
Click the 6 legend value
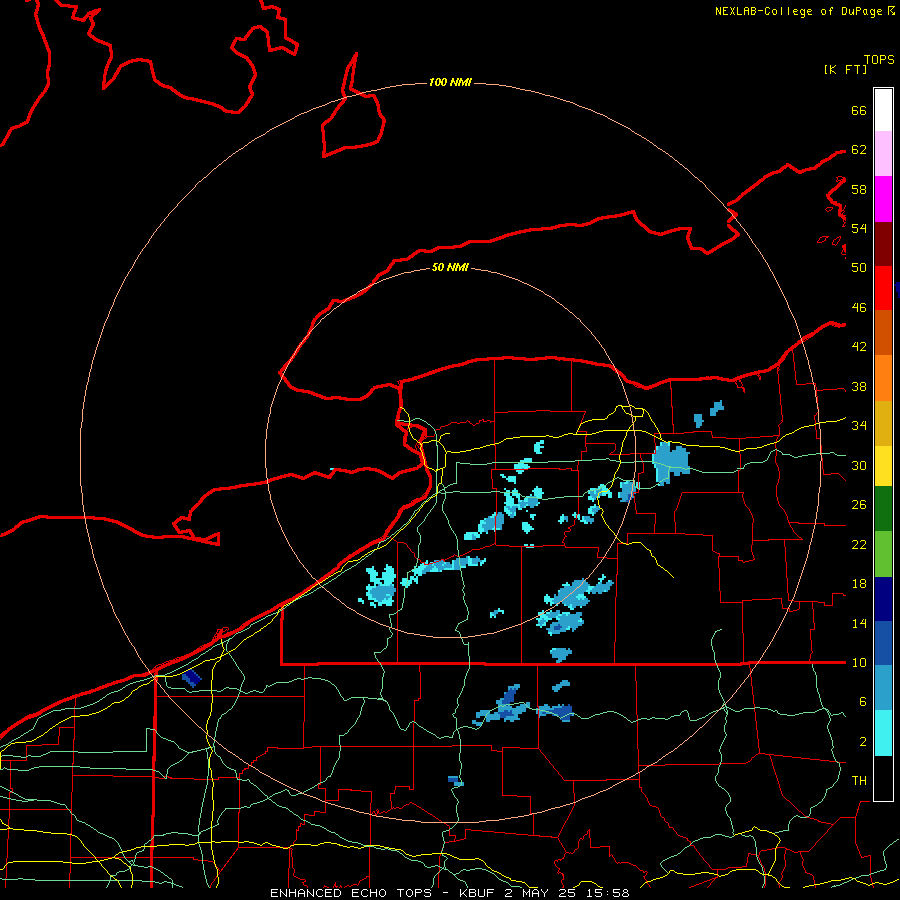click(x=862, y=702)
